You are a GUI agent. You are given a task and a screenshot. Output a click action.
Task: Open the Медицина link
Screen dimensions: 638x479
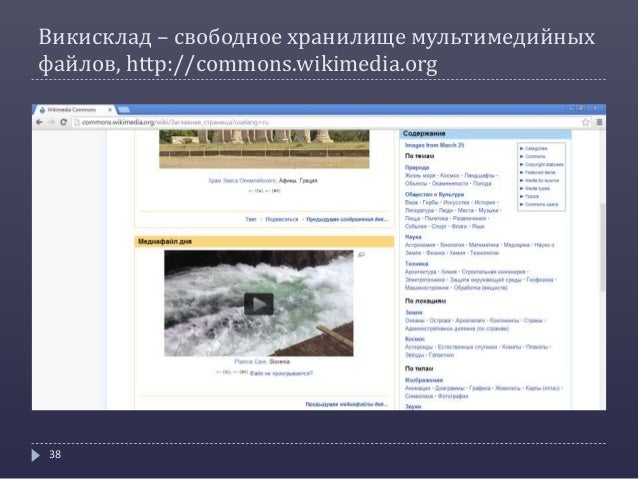pyautogui.click(x=517, y=245)
